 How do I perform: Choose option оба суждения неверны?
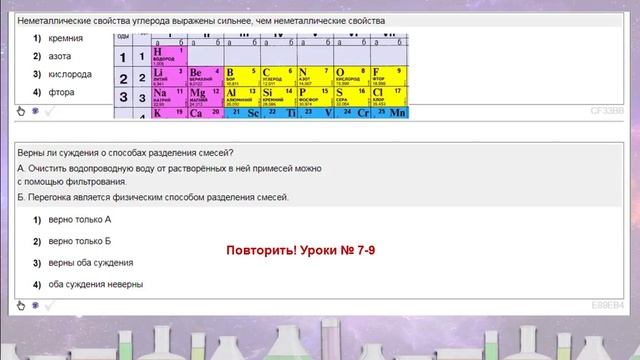[x=88, y=284]
